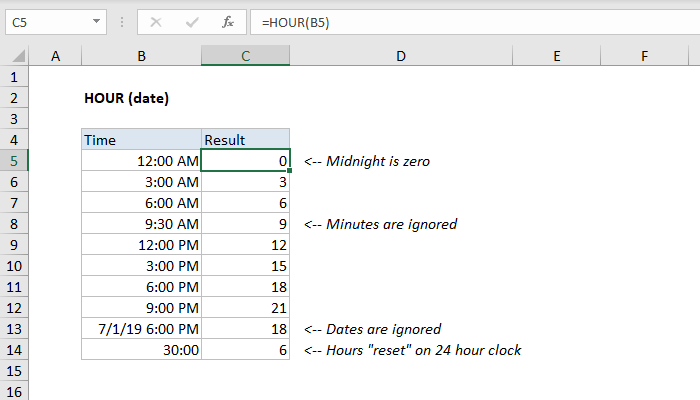Screen dimensions: 700x400
Task: Select column C header
Action: [246, 56]
